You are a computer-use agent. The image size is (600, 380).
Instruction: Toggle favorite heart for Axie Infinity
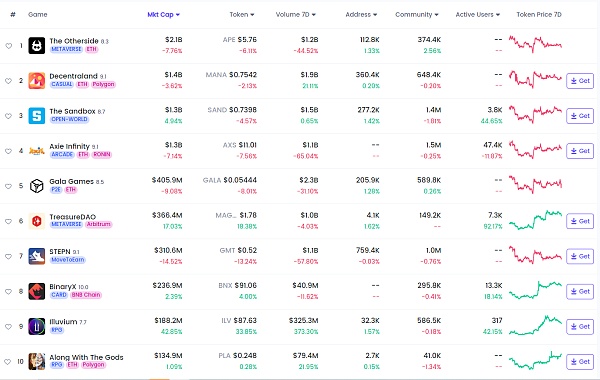pyautogui.click(x=8, y=151)
